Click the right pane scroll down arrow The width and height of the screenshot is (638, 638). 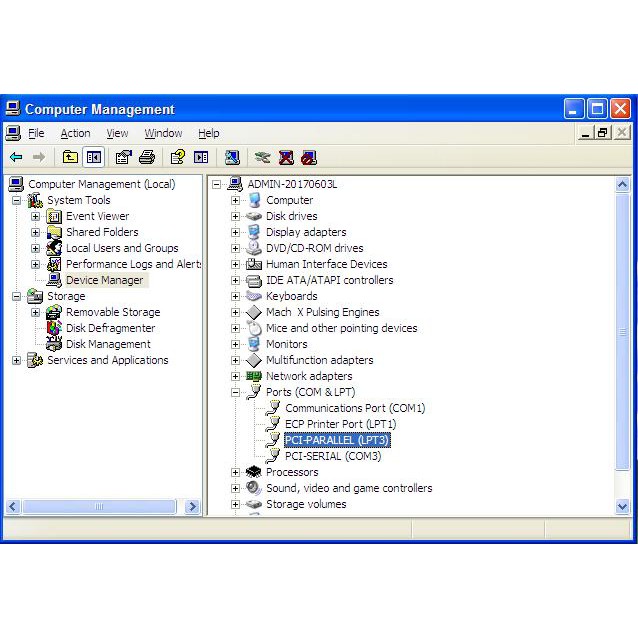coord(623,507)
